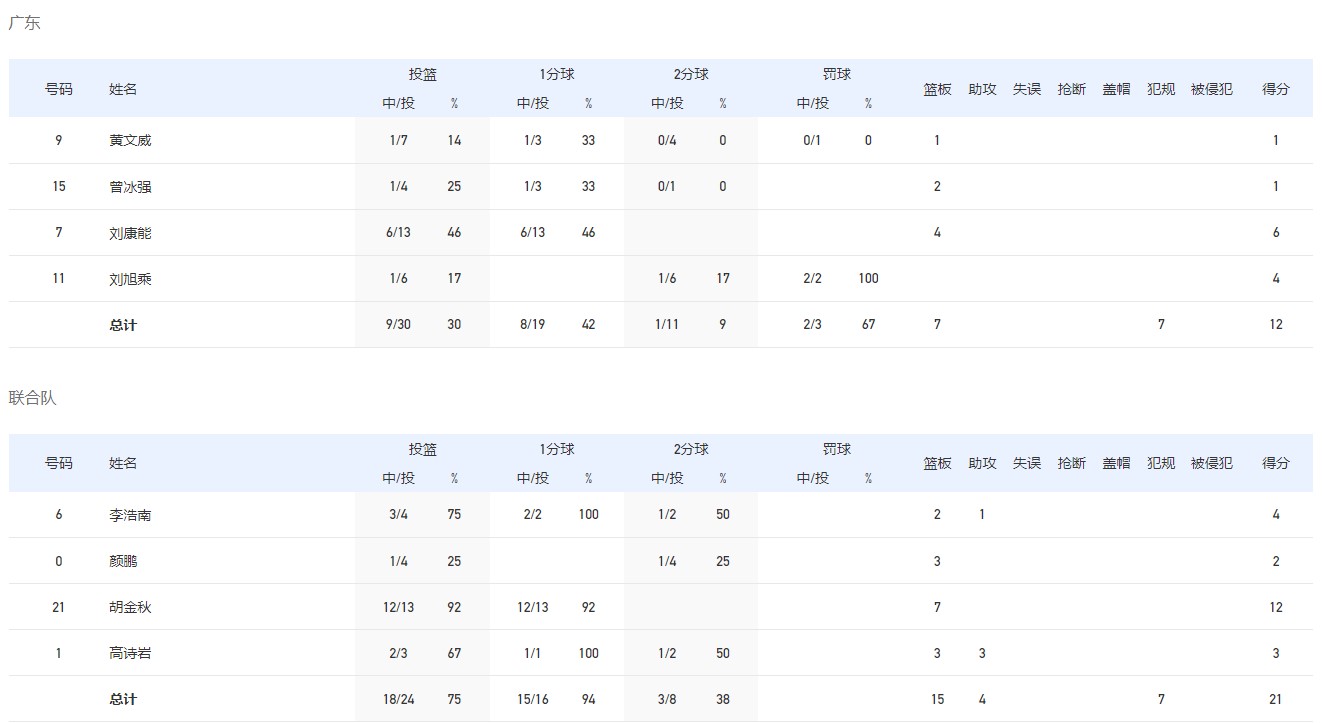Click 广东 total 2-point shots 1/11

click(667, 324)
